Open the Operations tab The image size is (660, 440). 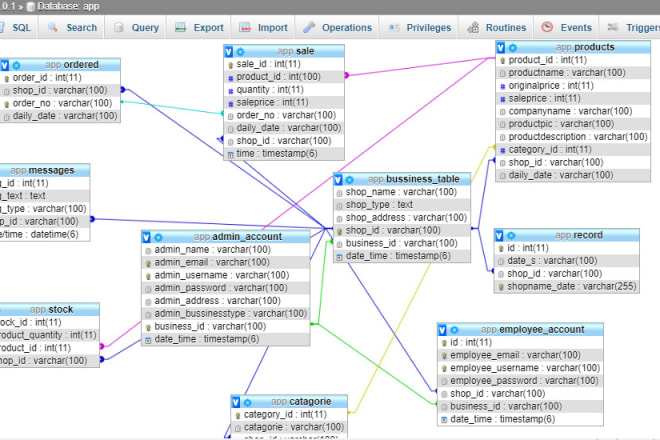click(x=337, y=28)
